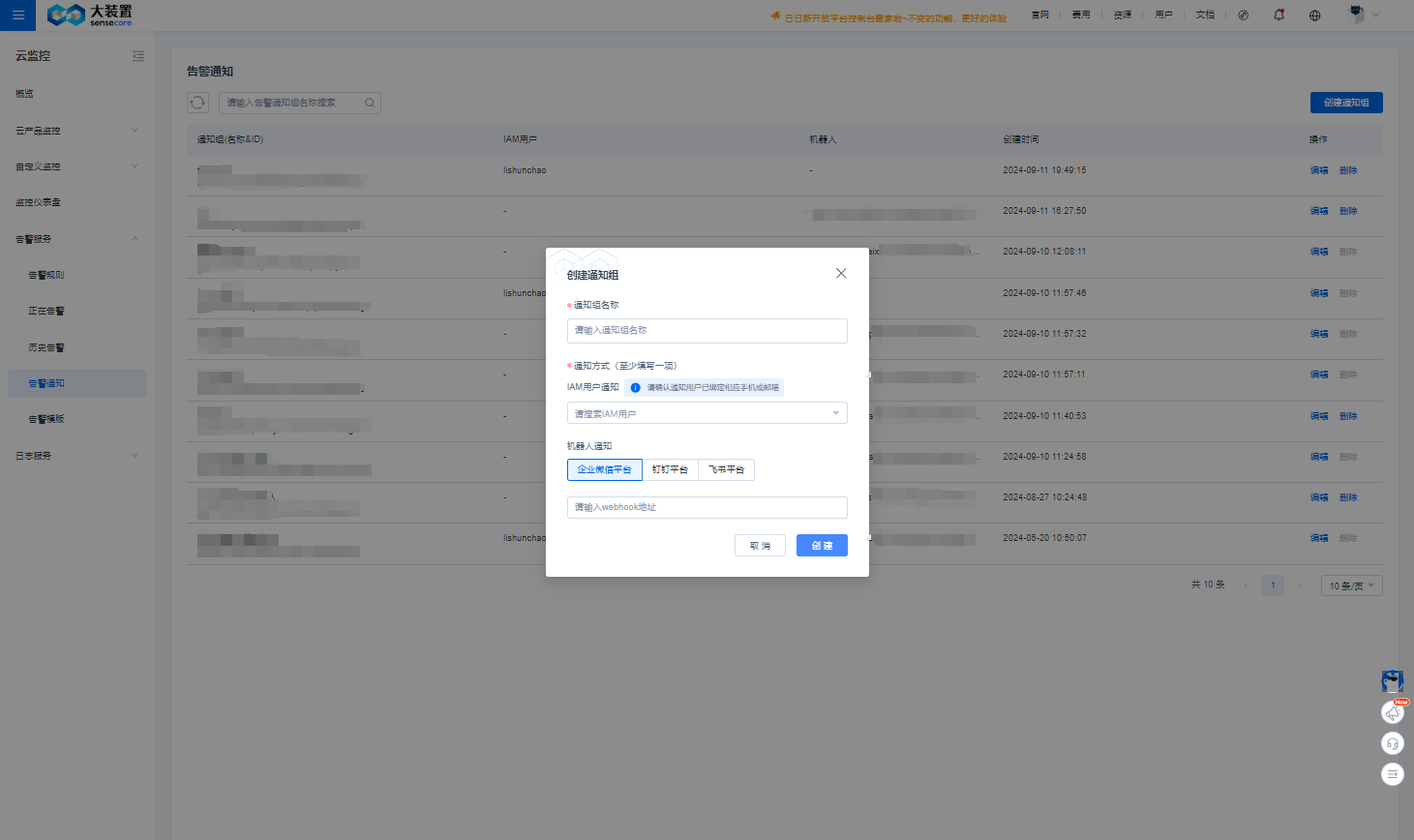
Task: Click the refresh icon beside the search box
Action: pos(197,103)
